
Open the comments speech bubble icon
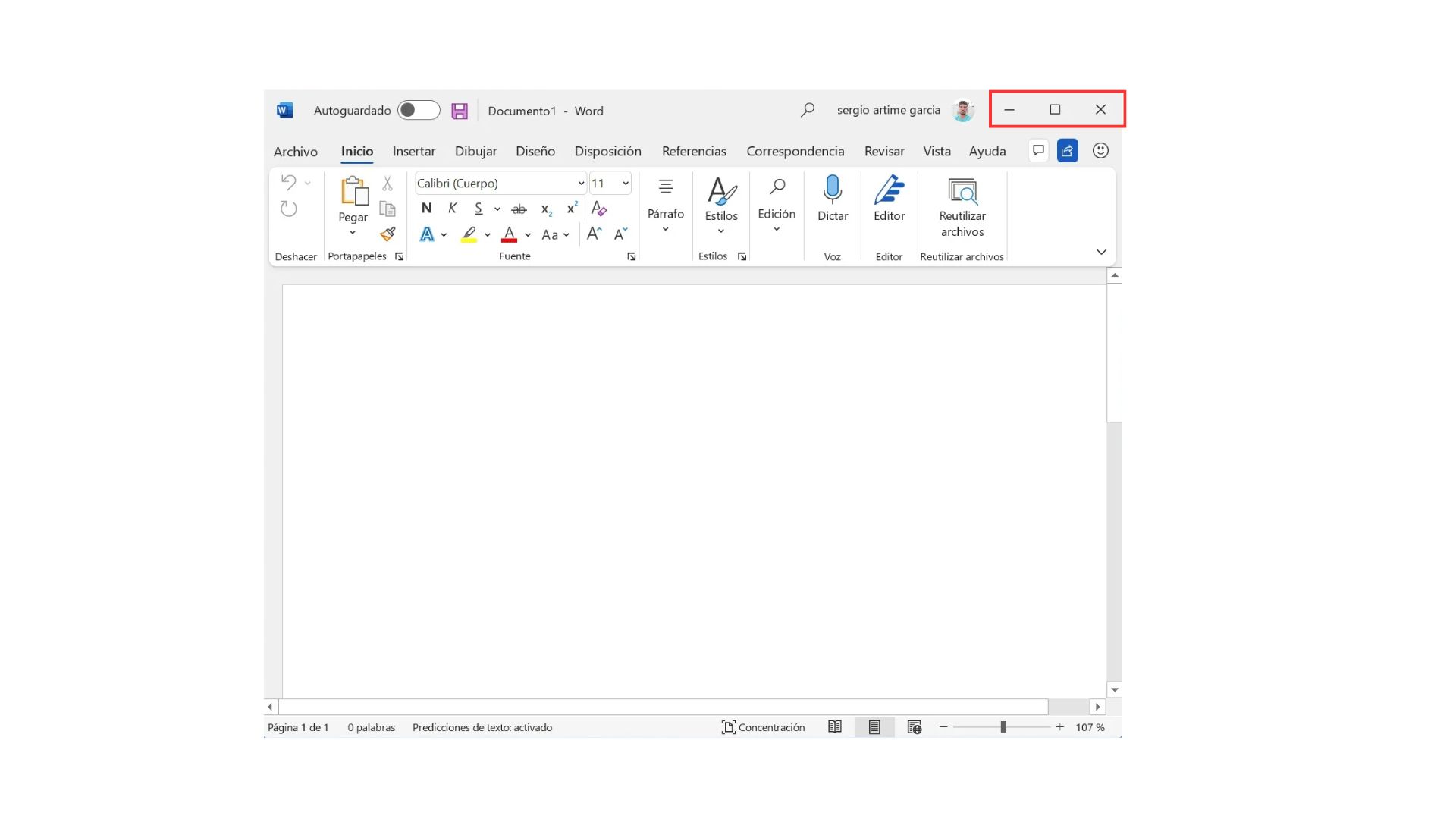pos(1038,151)
